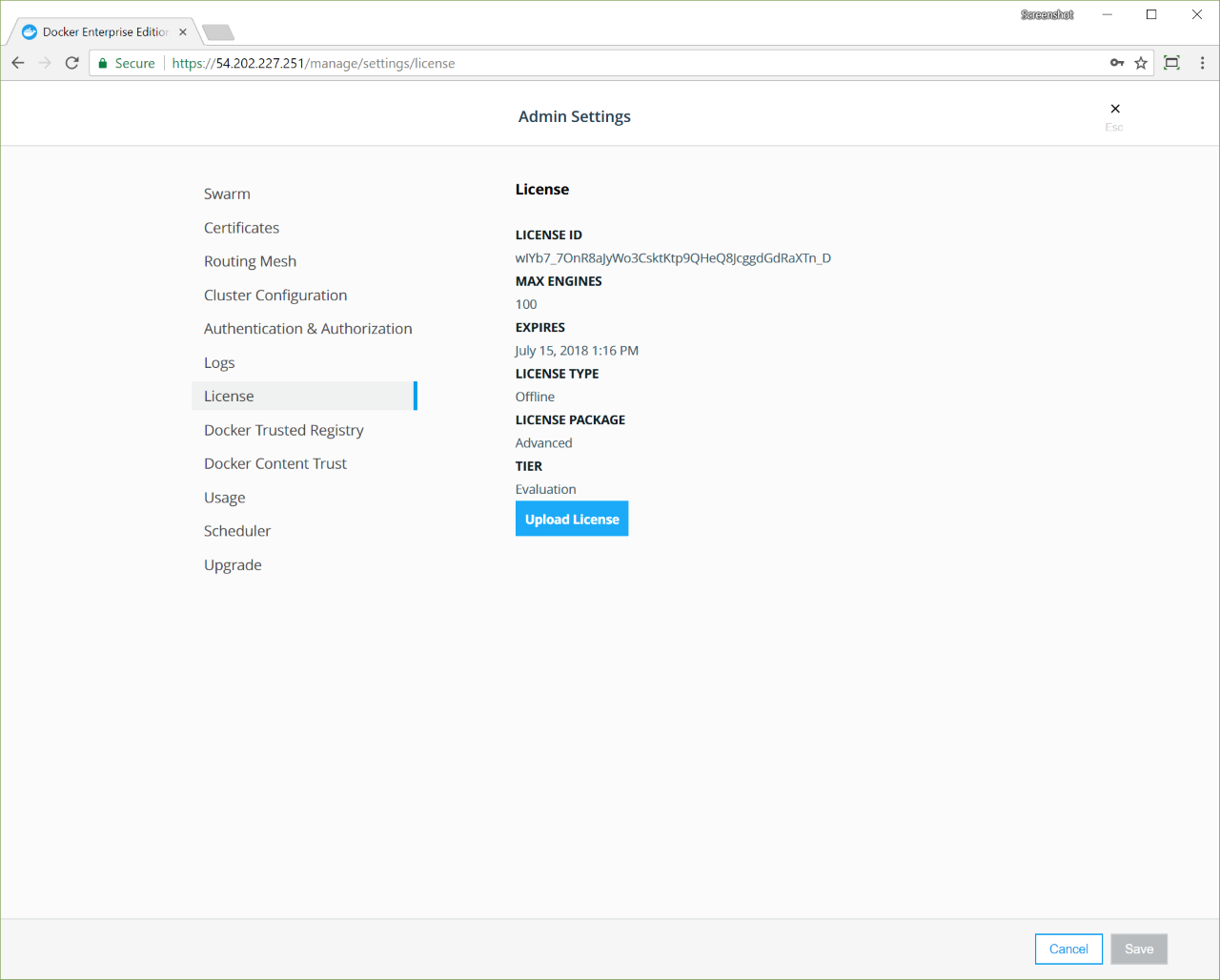1220x980 pixels.
Task: Open the Swarm settings section
Action: [227, 194]
